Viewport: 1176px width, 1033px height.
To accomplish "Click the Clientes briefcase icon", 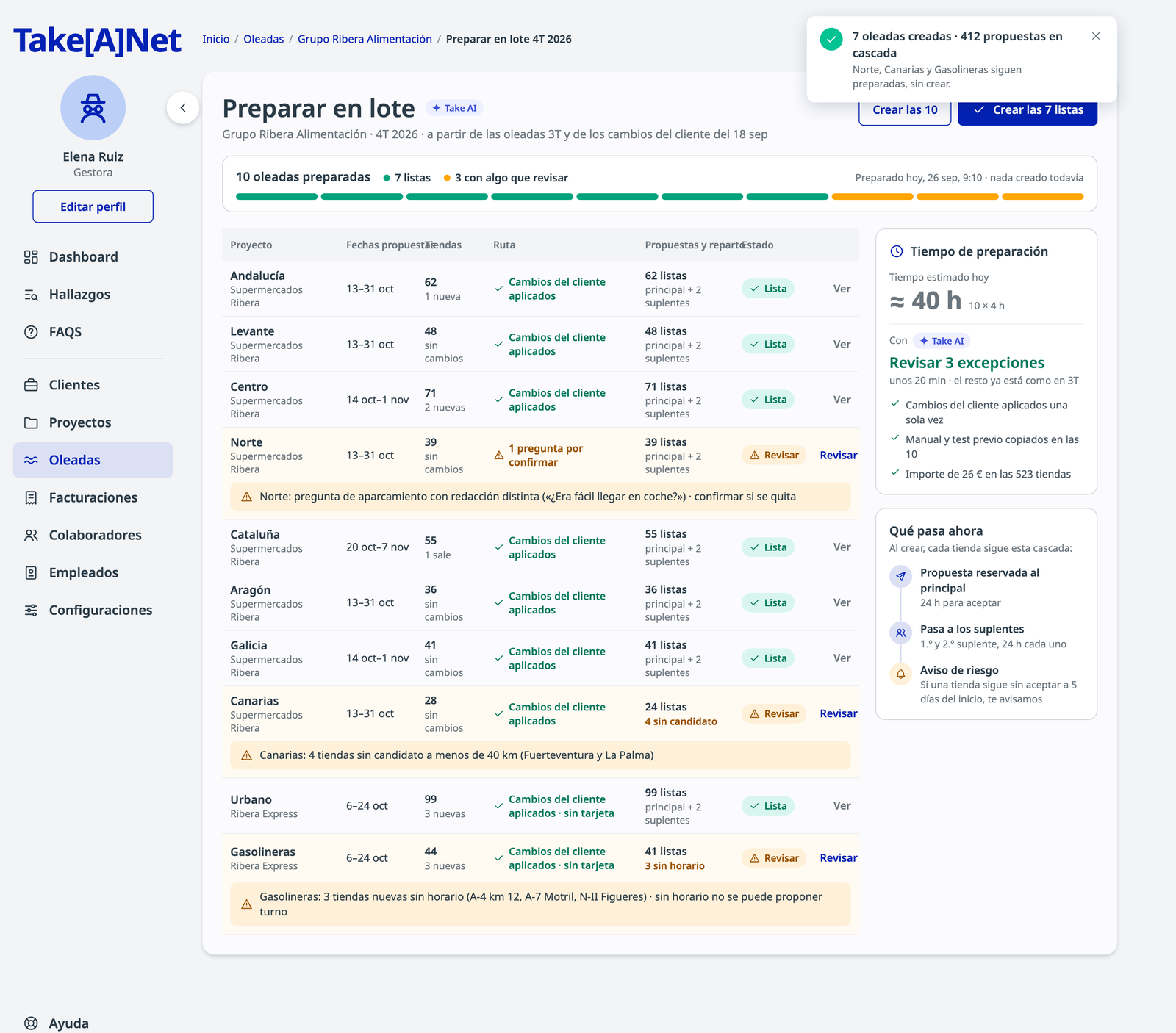I will click(x=31, y=385).
